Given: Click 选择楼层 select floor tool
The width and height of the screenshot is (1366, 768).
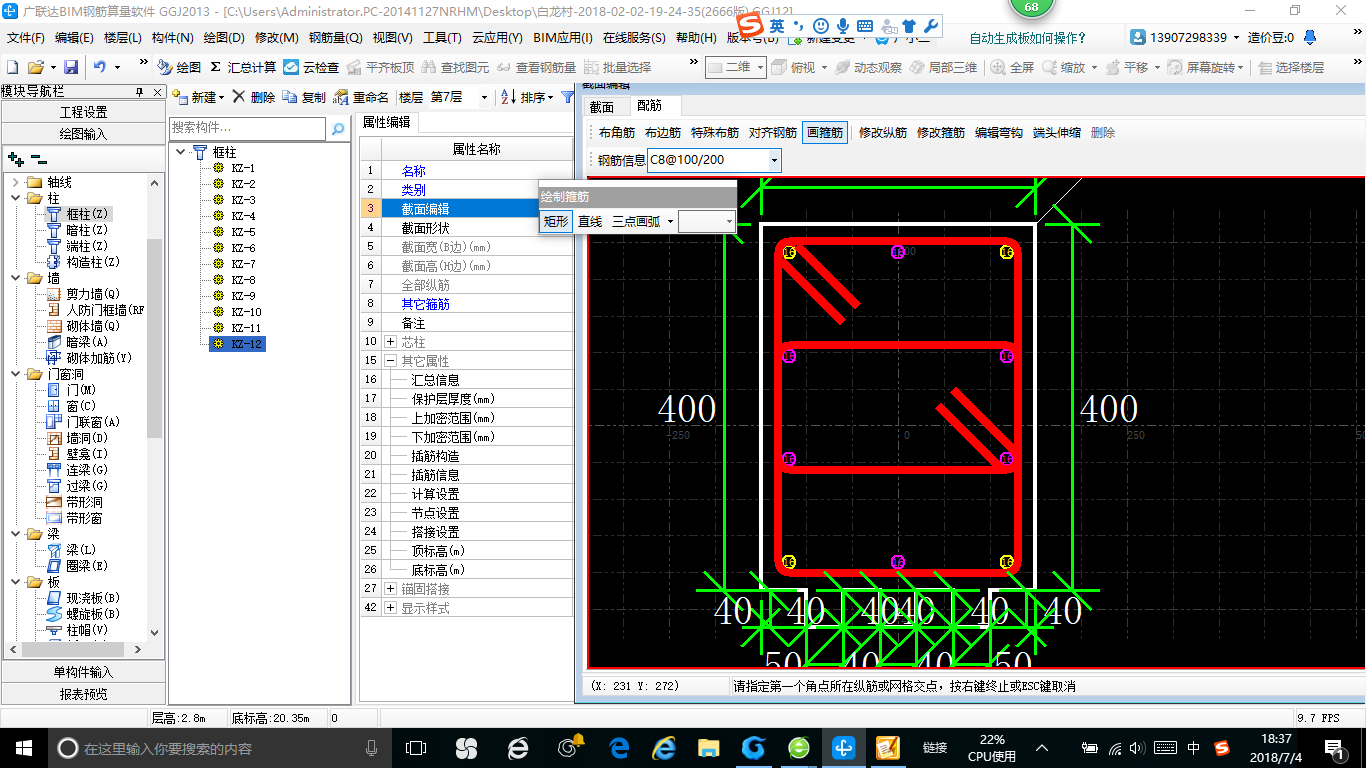Looking at the screenshot, I should pos(1290,67).
